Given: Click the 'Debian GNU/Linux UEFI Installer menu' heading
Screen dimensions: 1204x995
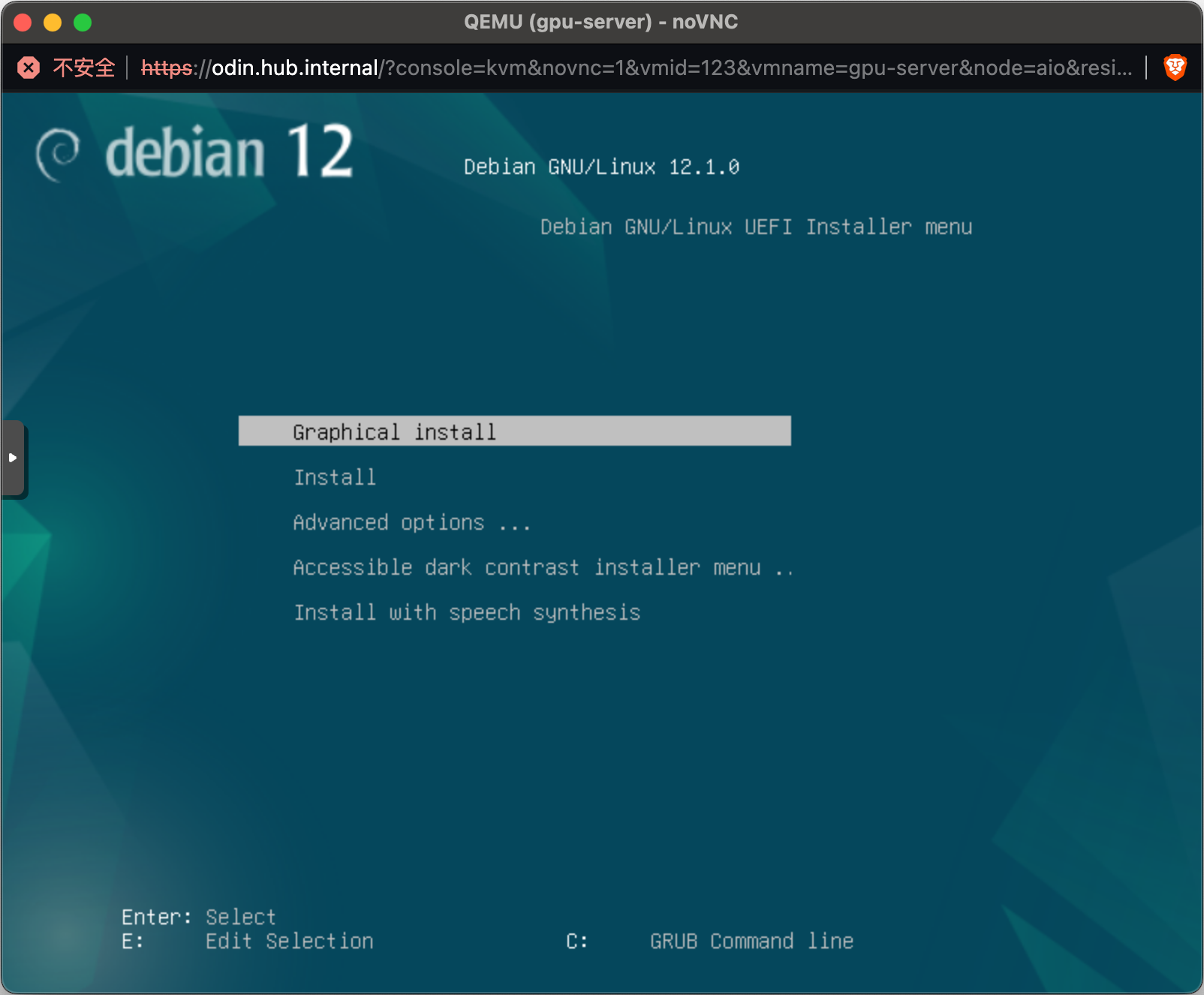Looking at the screenshot, I should pos(756,227).
